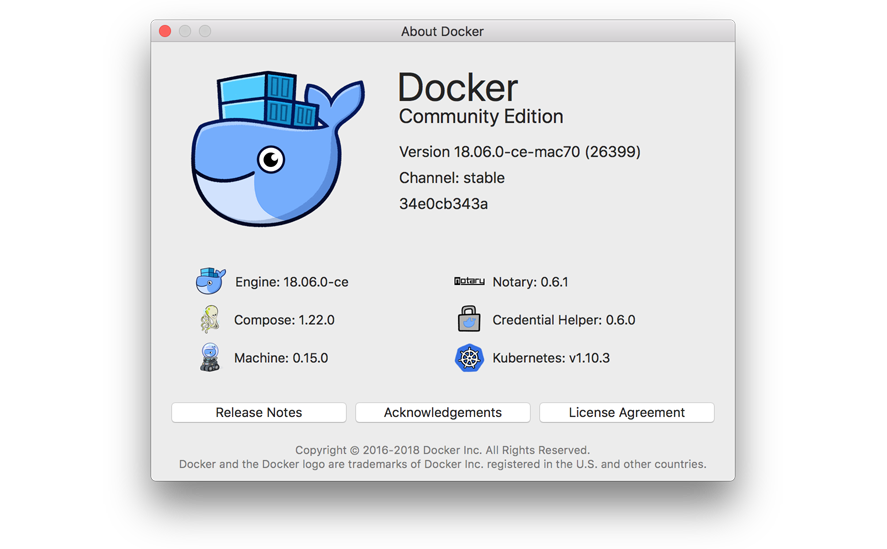Click the "Compose: 1.22.0" label
887x549 pixels.
click(284, 320)
